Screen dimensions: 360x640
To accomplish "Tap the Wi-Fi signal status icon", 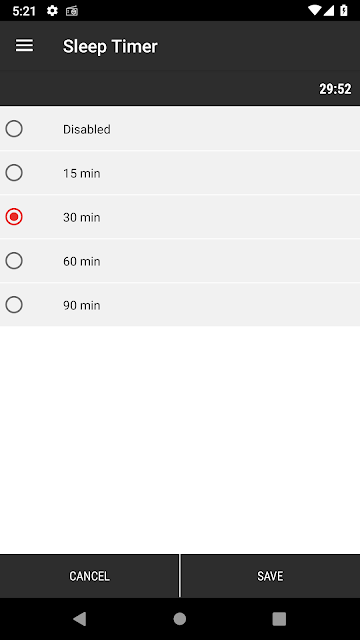I will (314, 11).
